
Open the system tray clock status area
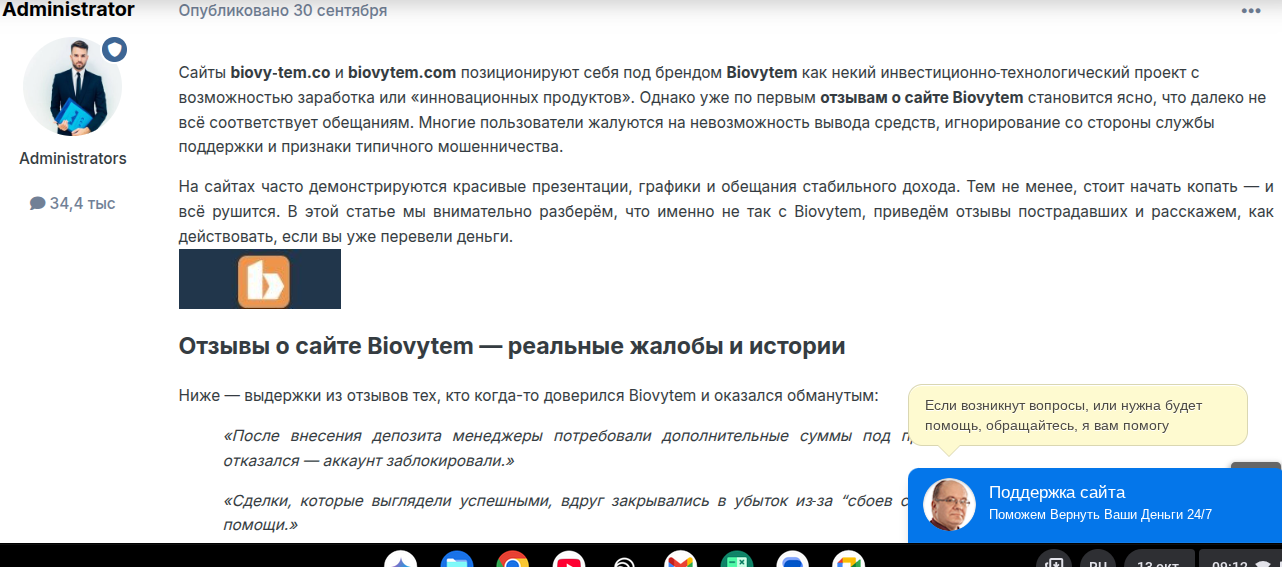pyautogui.click(x=1240, y=561)
